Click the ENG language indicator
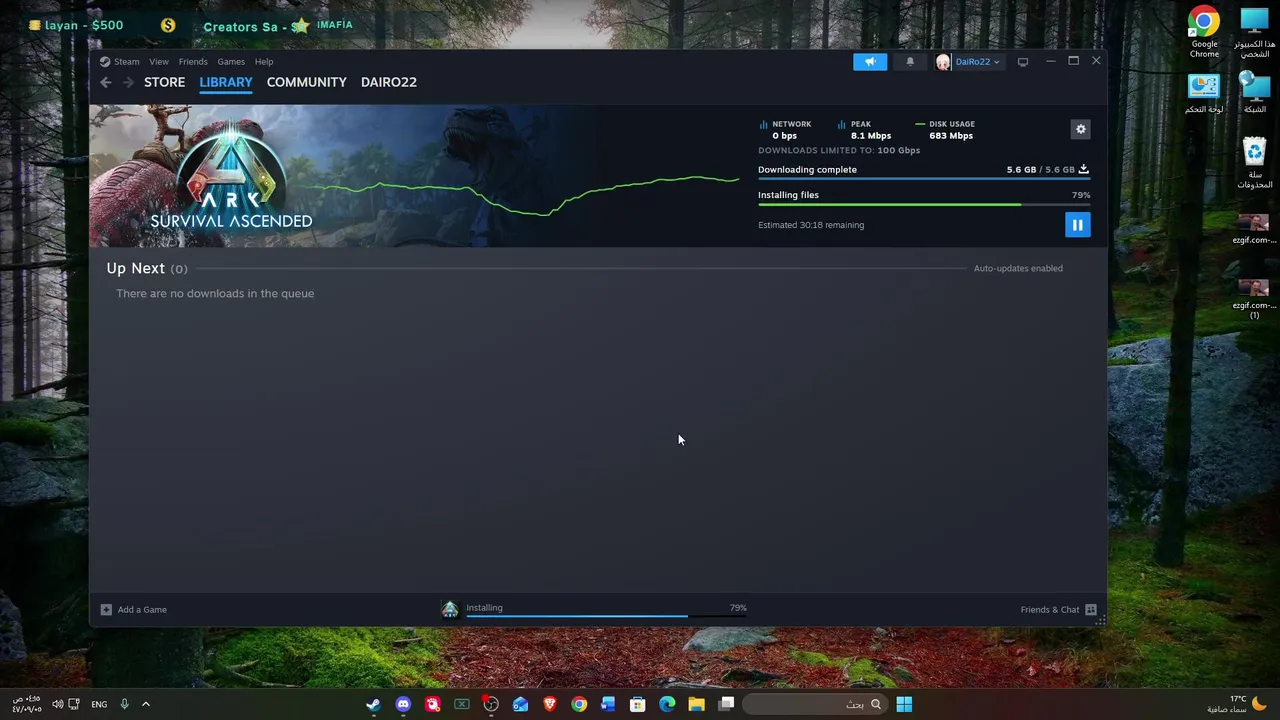Image resolution: width=1280 pixels, height=720 pixels. (x=99, y=705)
